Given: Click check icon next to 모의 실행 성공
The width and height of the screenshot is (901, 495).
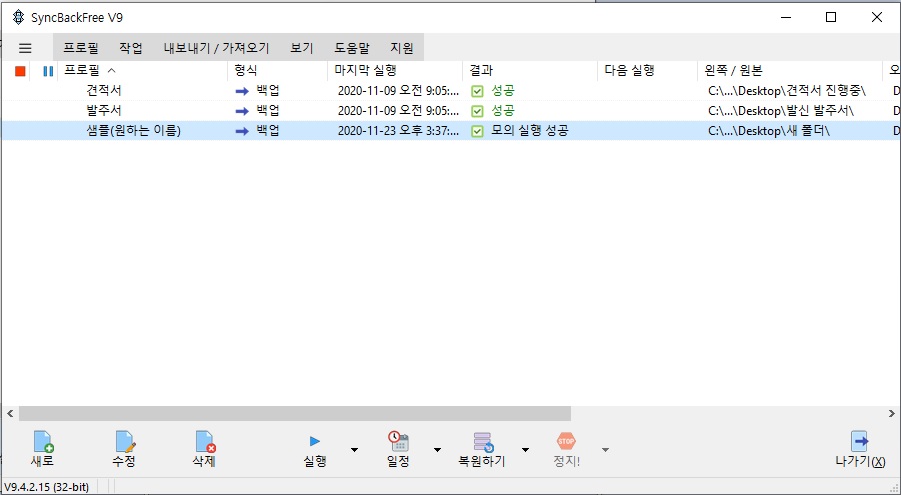Looking at the screenshot, I should pyautogui.click(x=477, y=131).
